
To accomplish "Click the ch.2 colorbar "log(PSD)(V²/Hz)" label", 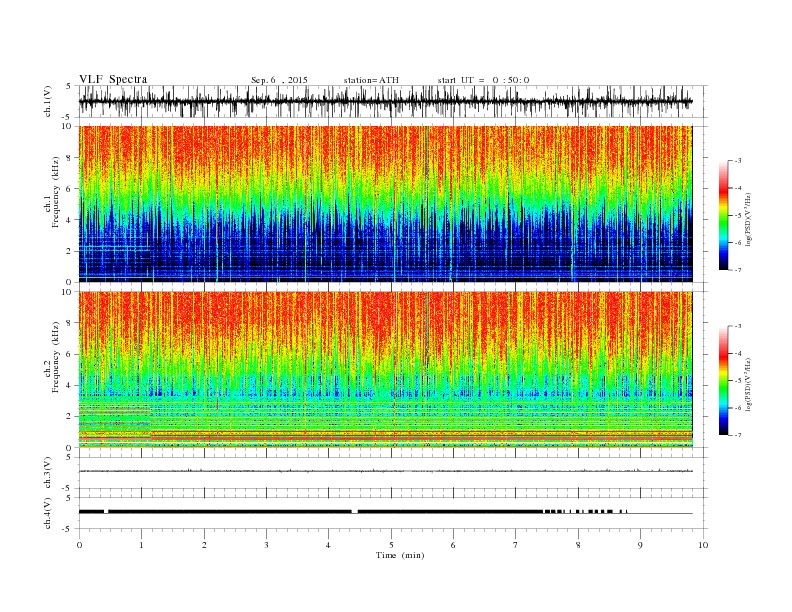I will (x=748, y=386).
